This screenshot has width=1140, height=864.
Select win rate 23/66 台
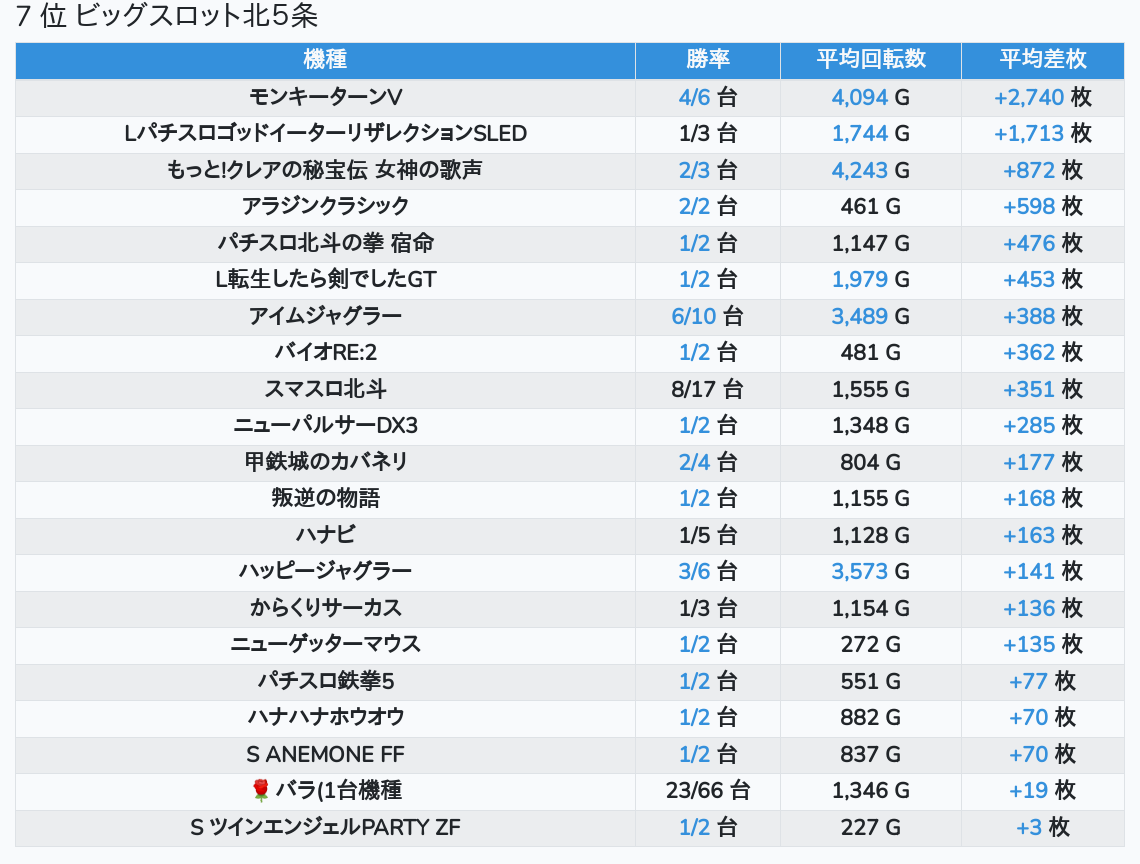[x=707, y=791]
